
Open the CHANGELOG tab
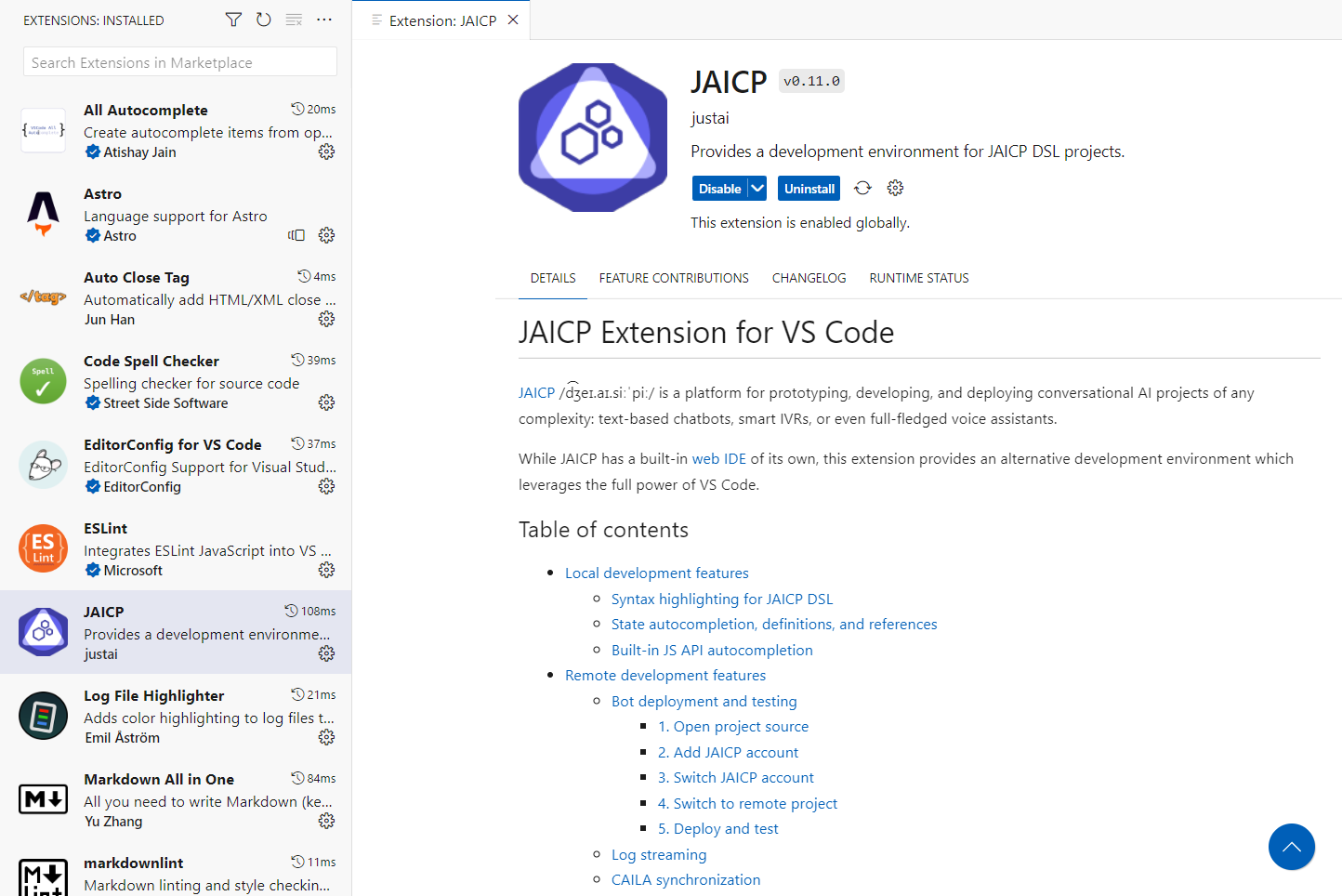coord(809,277)
